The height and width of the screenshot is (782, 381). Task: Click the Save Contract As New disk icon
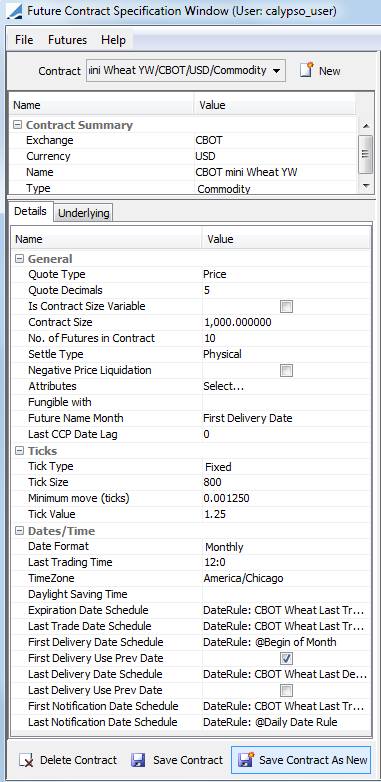click(246, 760)
